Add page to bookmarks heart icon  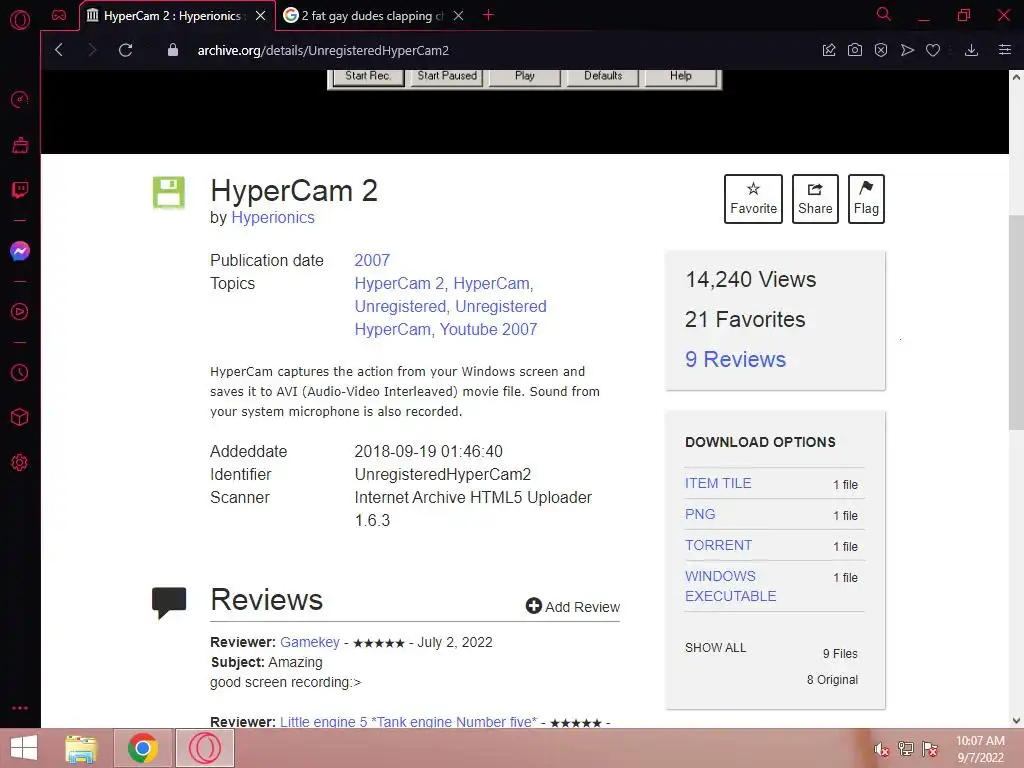coord(933,50)
